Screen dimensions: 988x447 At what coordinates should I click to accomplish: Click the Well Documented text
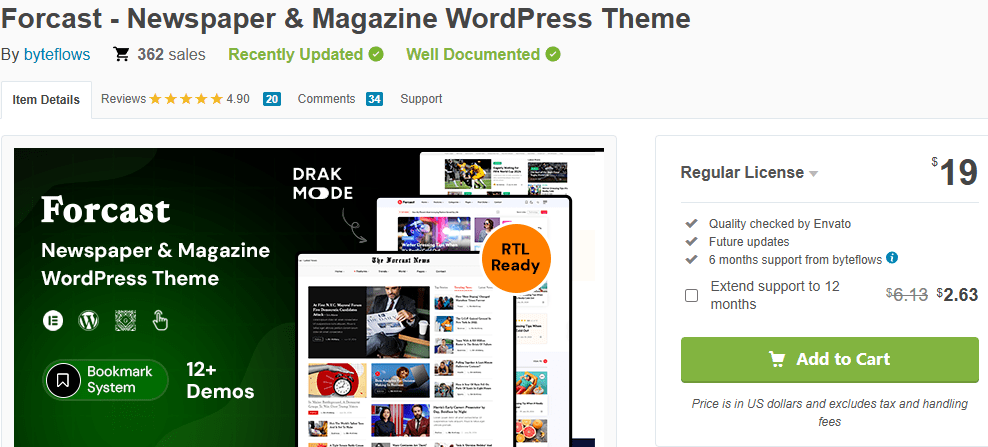pyautogui.click(x=473, y=55)
